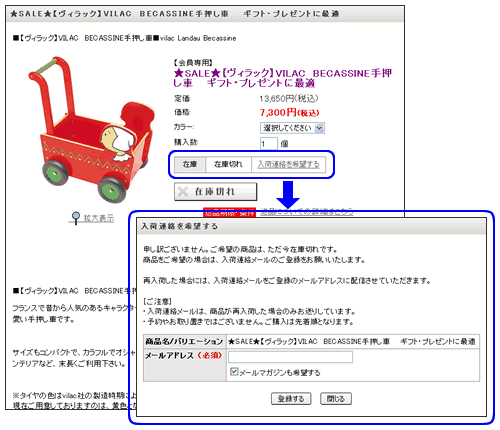Click the 閉じる button
Viewport: 500px width, 430px height.
pos(336,399)
